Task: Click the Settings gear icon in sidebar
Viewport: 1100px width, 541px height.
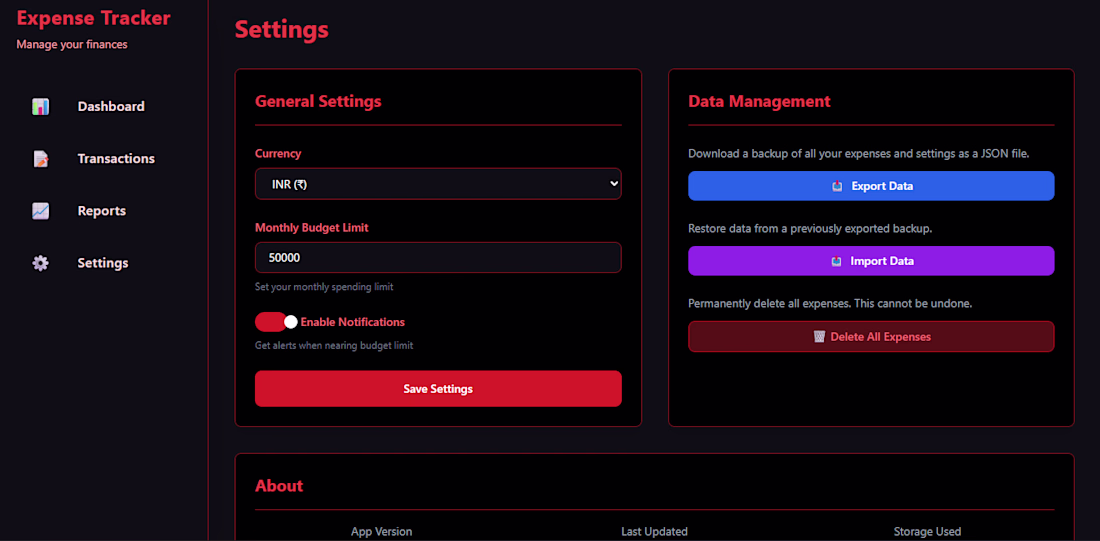Action: [x=41, y=263]
